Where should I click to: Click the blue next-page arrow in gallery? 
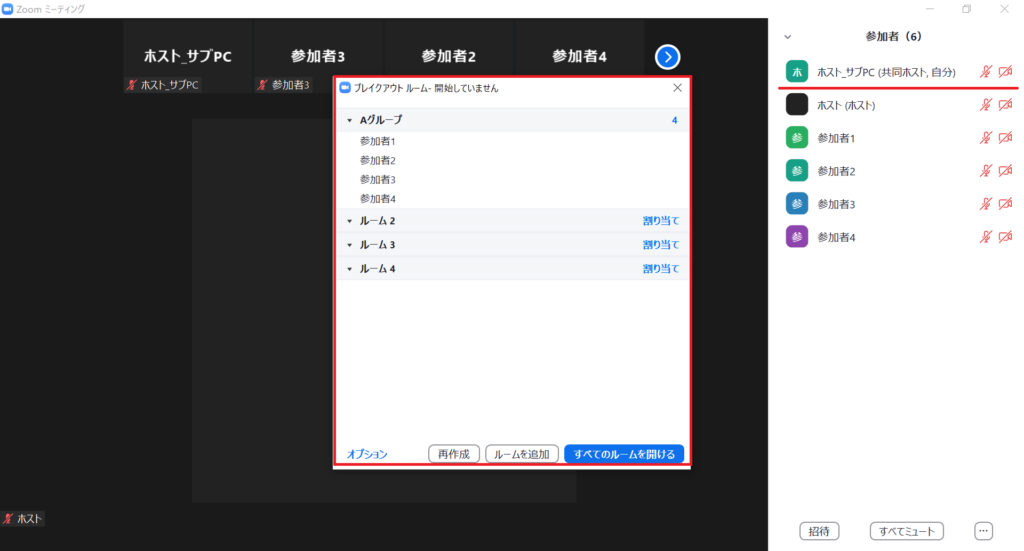click(668, 57)
